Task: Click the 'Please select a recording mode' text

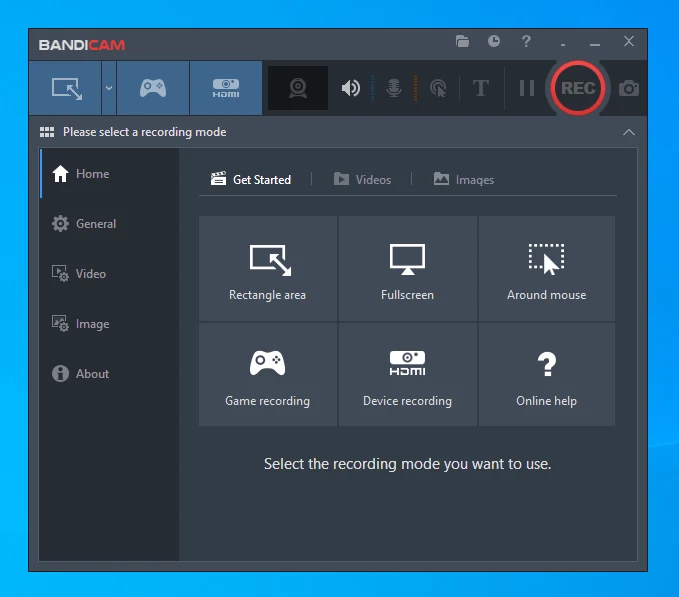Action: click(145, 132)
